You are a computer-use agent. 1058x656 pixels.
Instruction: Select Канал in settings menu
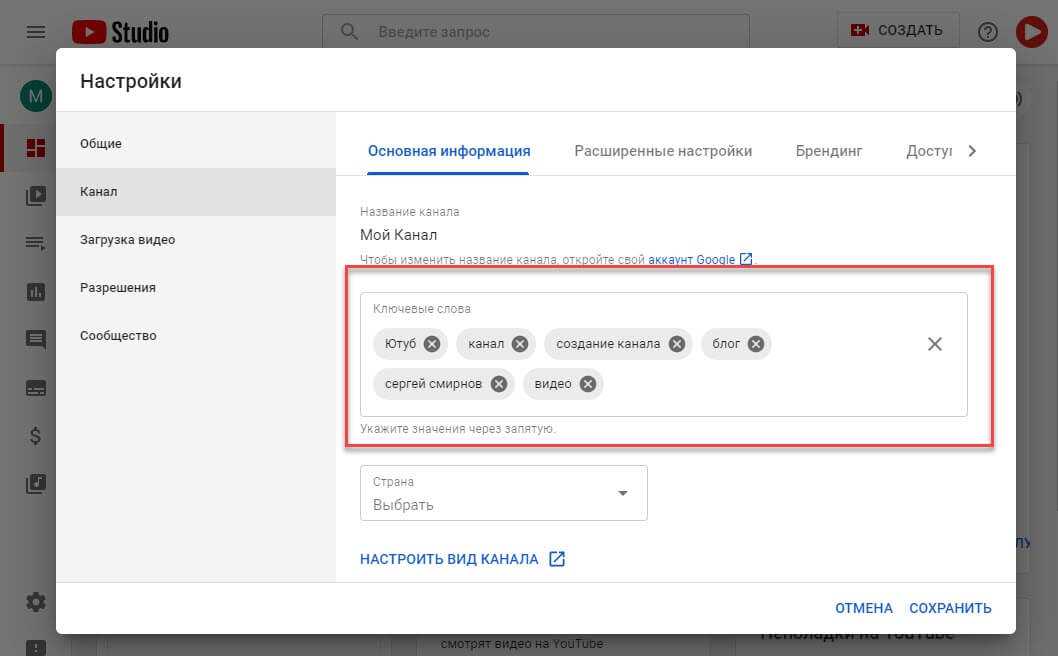pyautogui.click(x=196, y=192)
